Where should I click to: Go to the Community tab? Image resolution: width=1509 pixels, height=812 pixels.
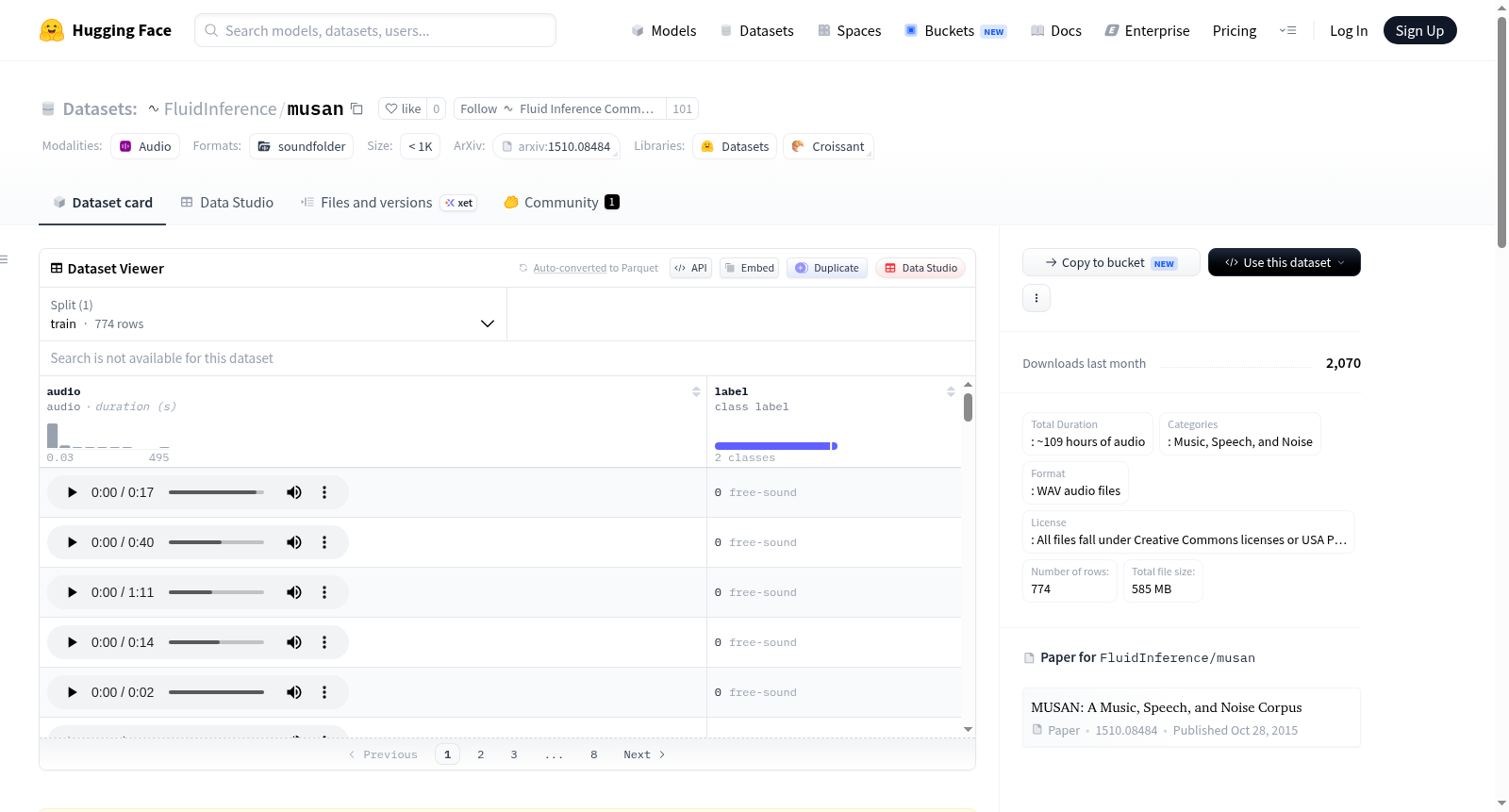click(x=561, y=203)
